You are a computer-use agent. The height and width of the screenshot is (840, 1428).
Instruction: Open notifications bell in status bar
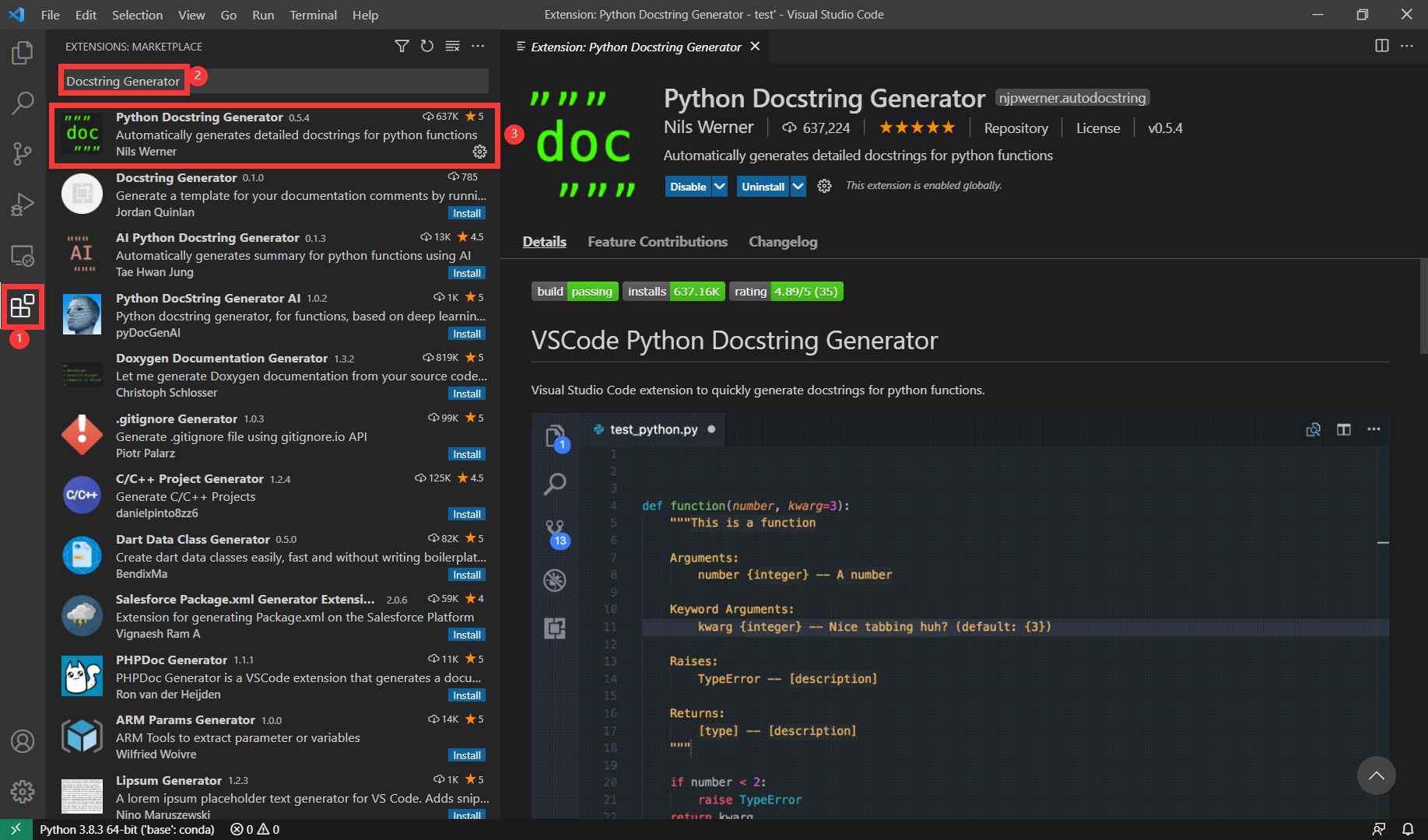tap(1408, 829)
